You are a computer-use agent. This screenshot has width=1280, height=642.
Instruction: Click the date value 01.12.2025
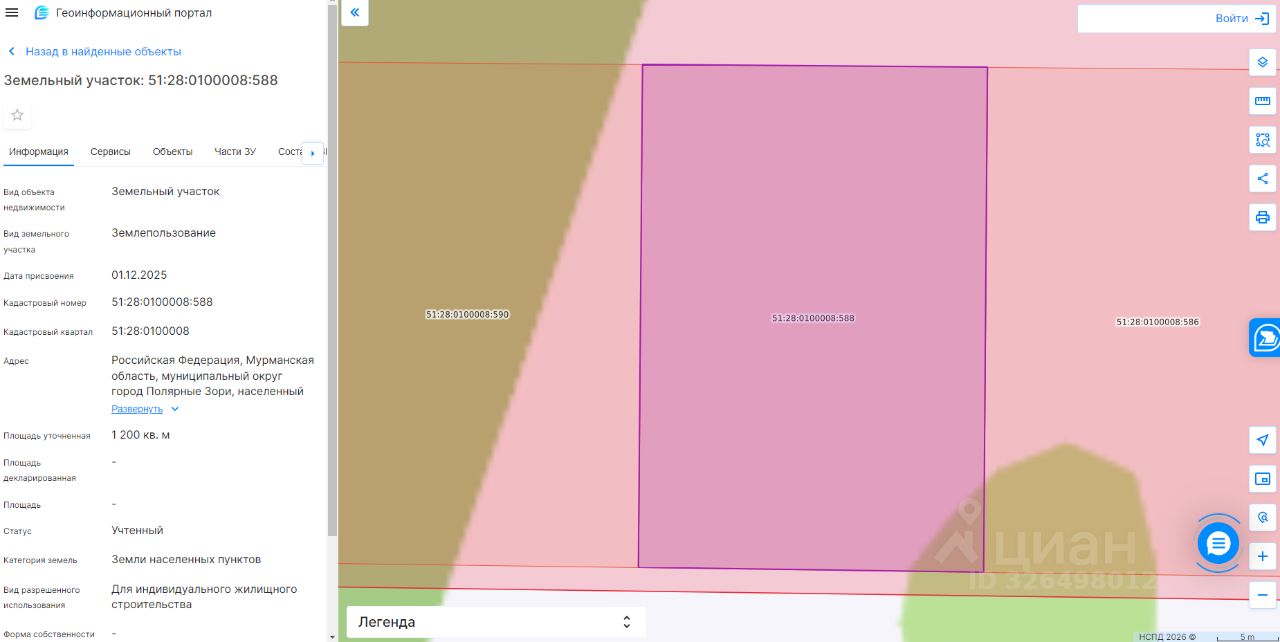point(139,275)
